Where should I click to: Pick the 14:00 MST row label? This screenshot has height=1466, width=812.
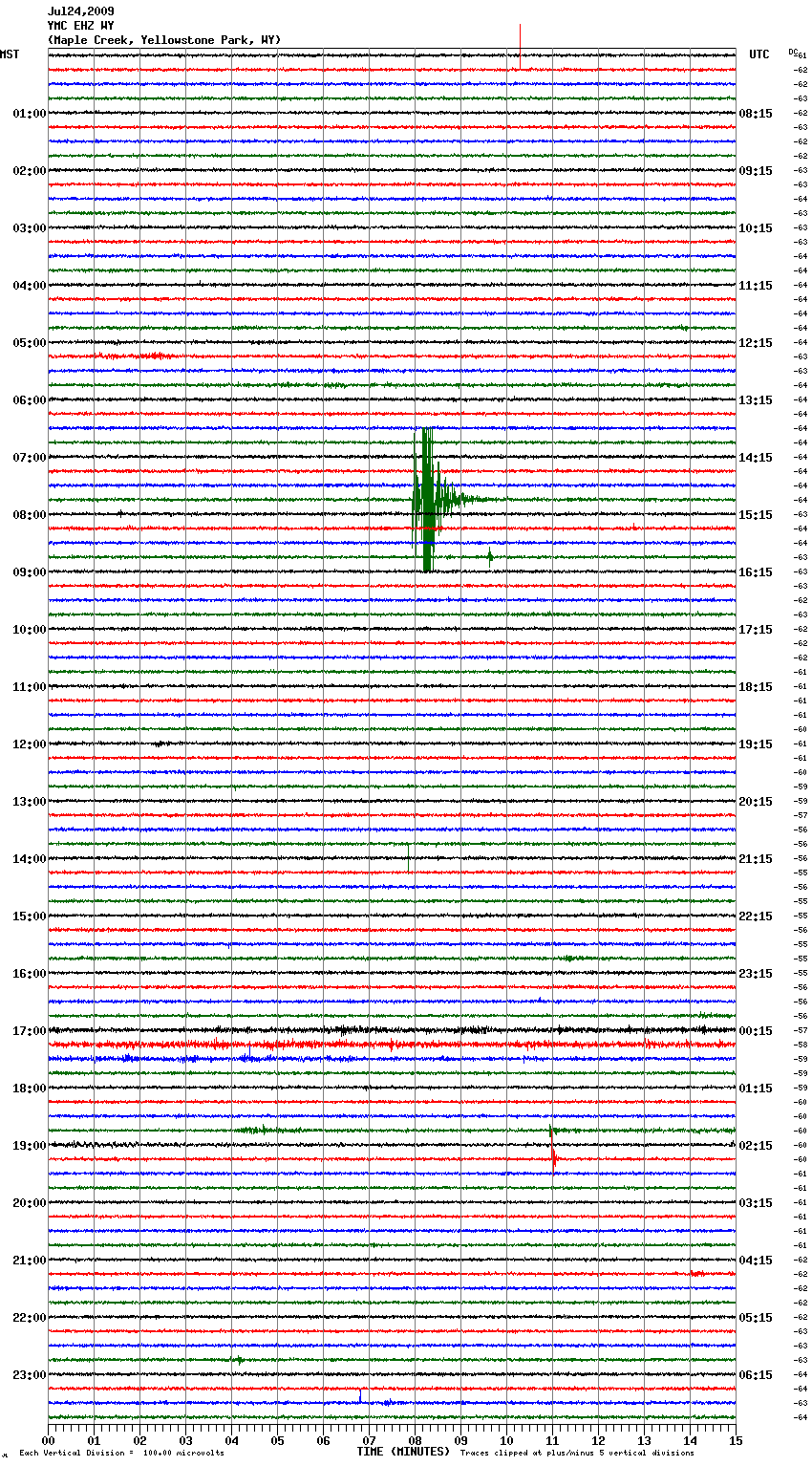(30, 859)
